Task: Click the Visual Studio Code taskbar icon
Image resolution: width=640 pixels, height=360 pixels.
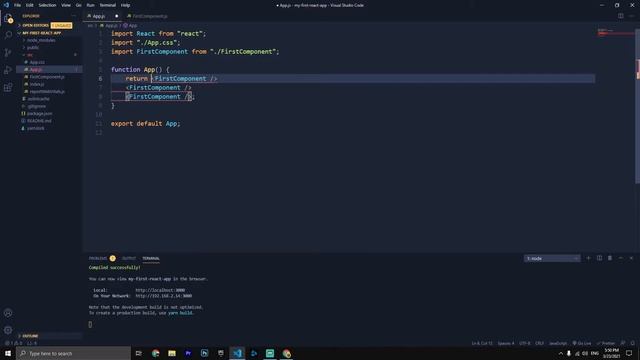Action: pos(237,353)
